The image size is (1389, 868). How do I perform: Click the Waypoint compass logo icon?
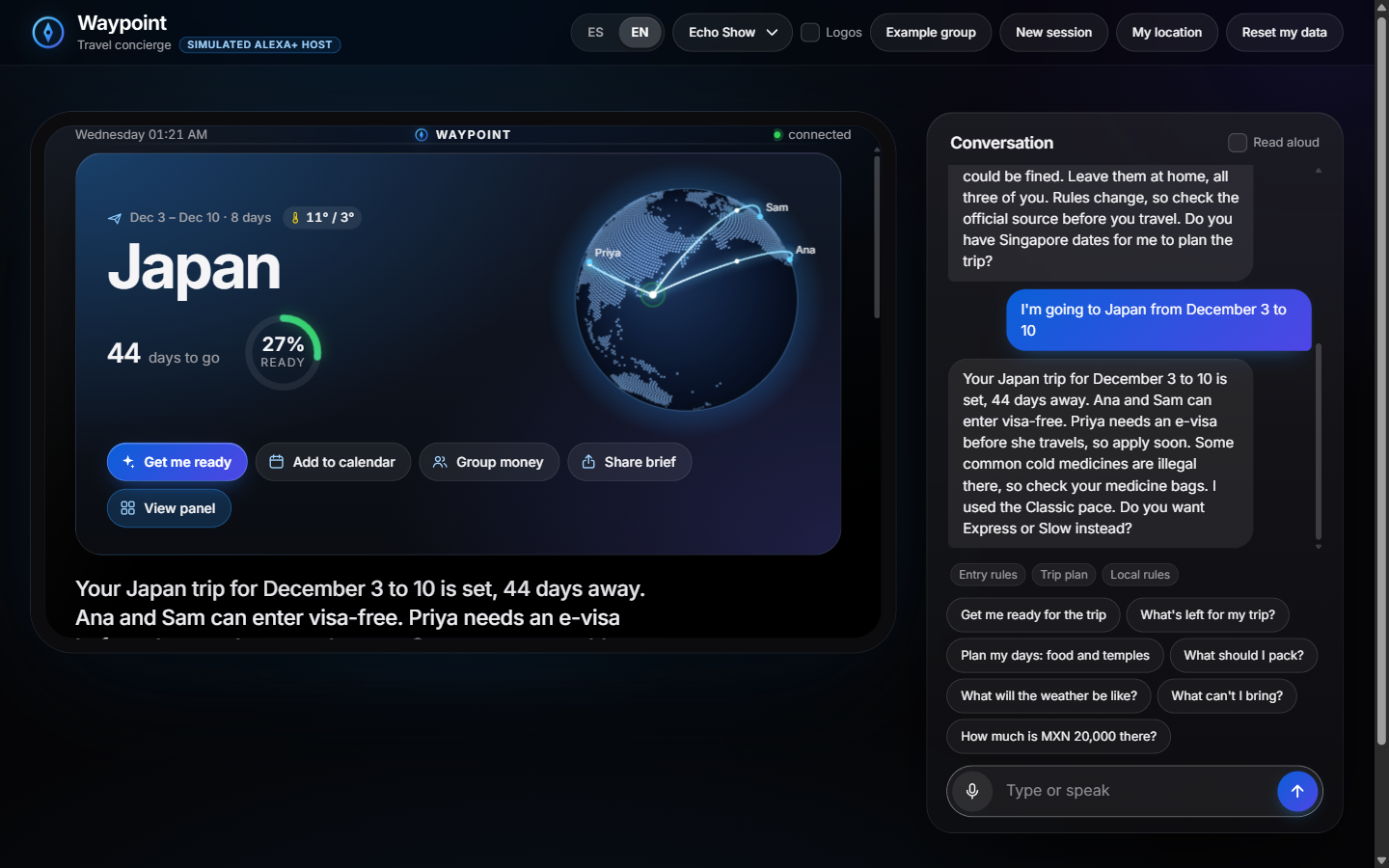tap(47, 32)
